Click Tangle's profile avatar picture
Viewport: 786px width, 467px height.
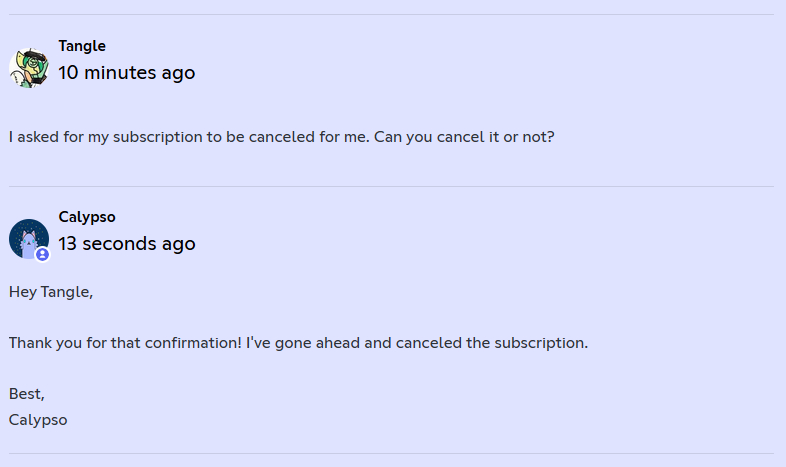tap(29, 67)
